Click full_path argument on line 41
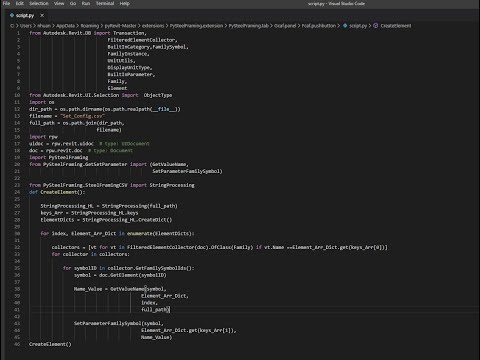480x360 pixels. coord(154,310)
